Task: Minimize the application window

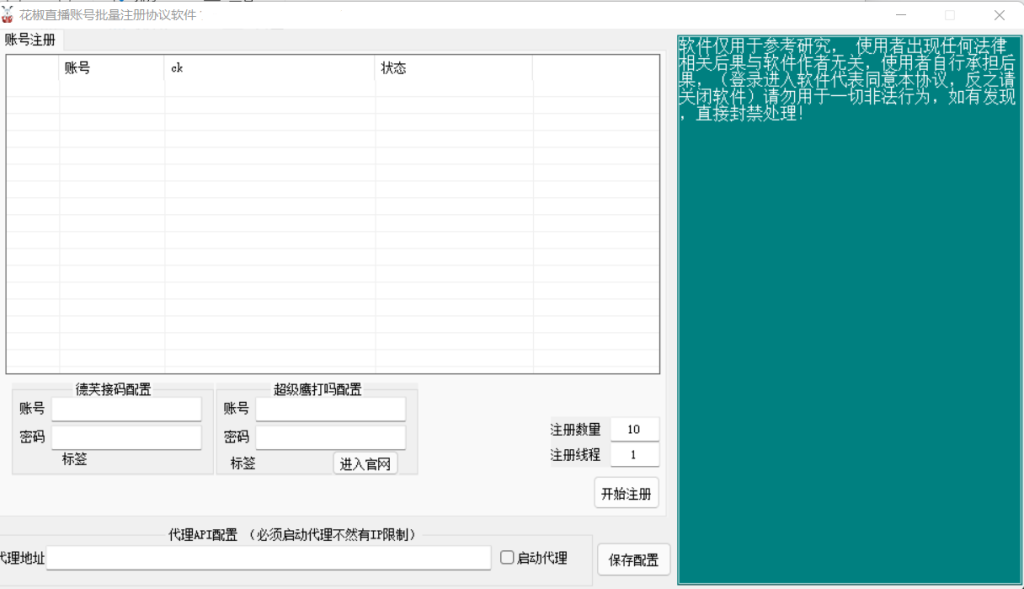Action: point(900,15)
